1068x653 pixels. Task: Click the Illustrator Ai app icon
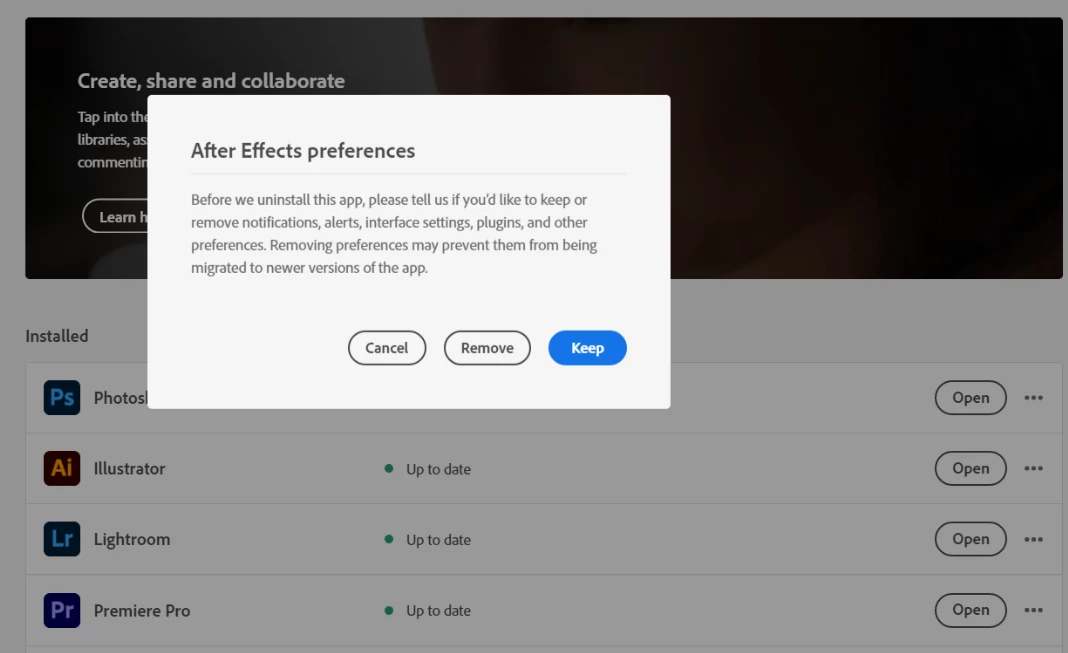(62, 468)
